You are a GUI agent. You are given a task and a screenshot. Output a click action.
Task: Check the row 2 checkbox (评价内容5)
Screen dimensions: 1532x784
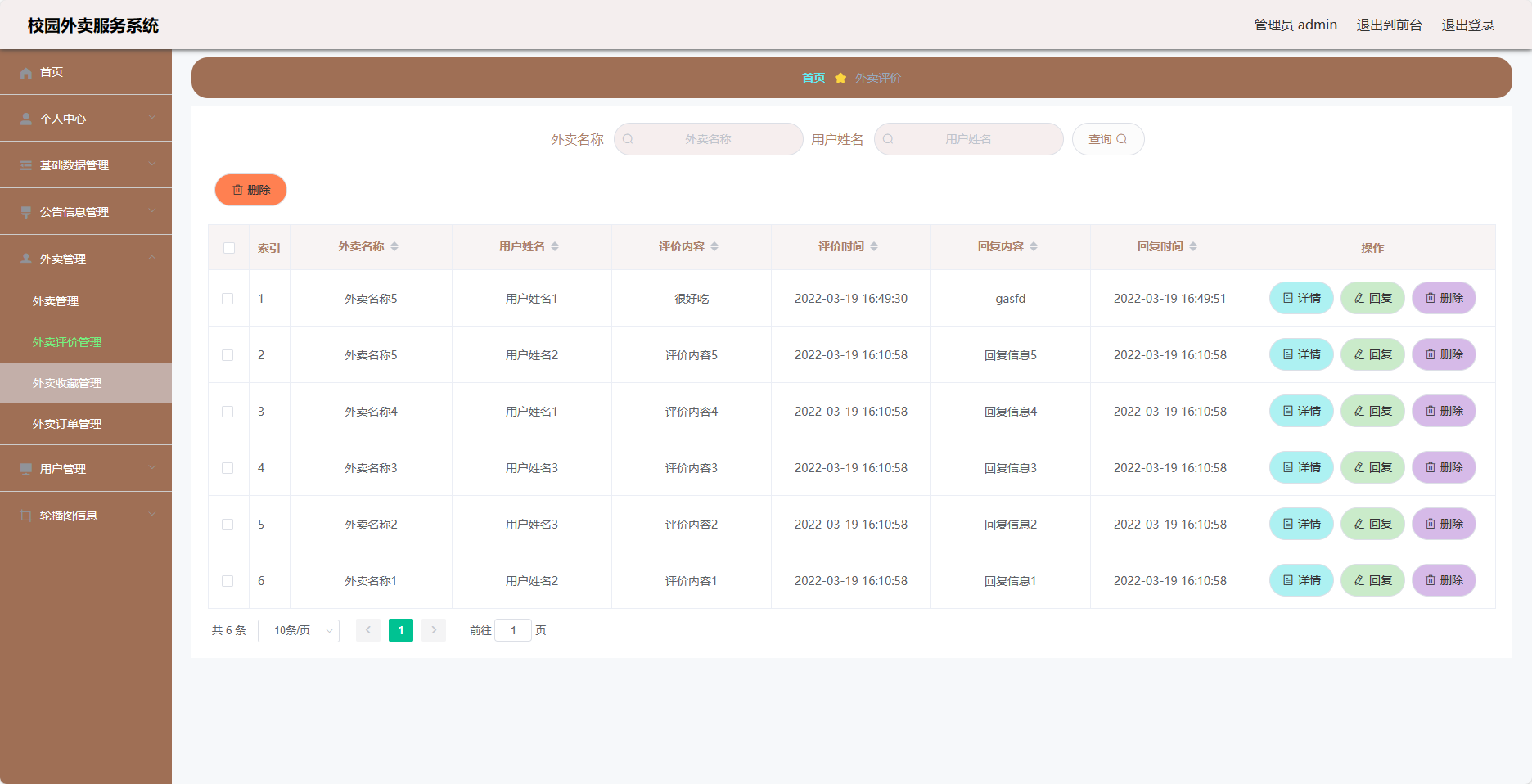click(x=228, y=355)
